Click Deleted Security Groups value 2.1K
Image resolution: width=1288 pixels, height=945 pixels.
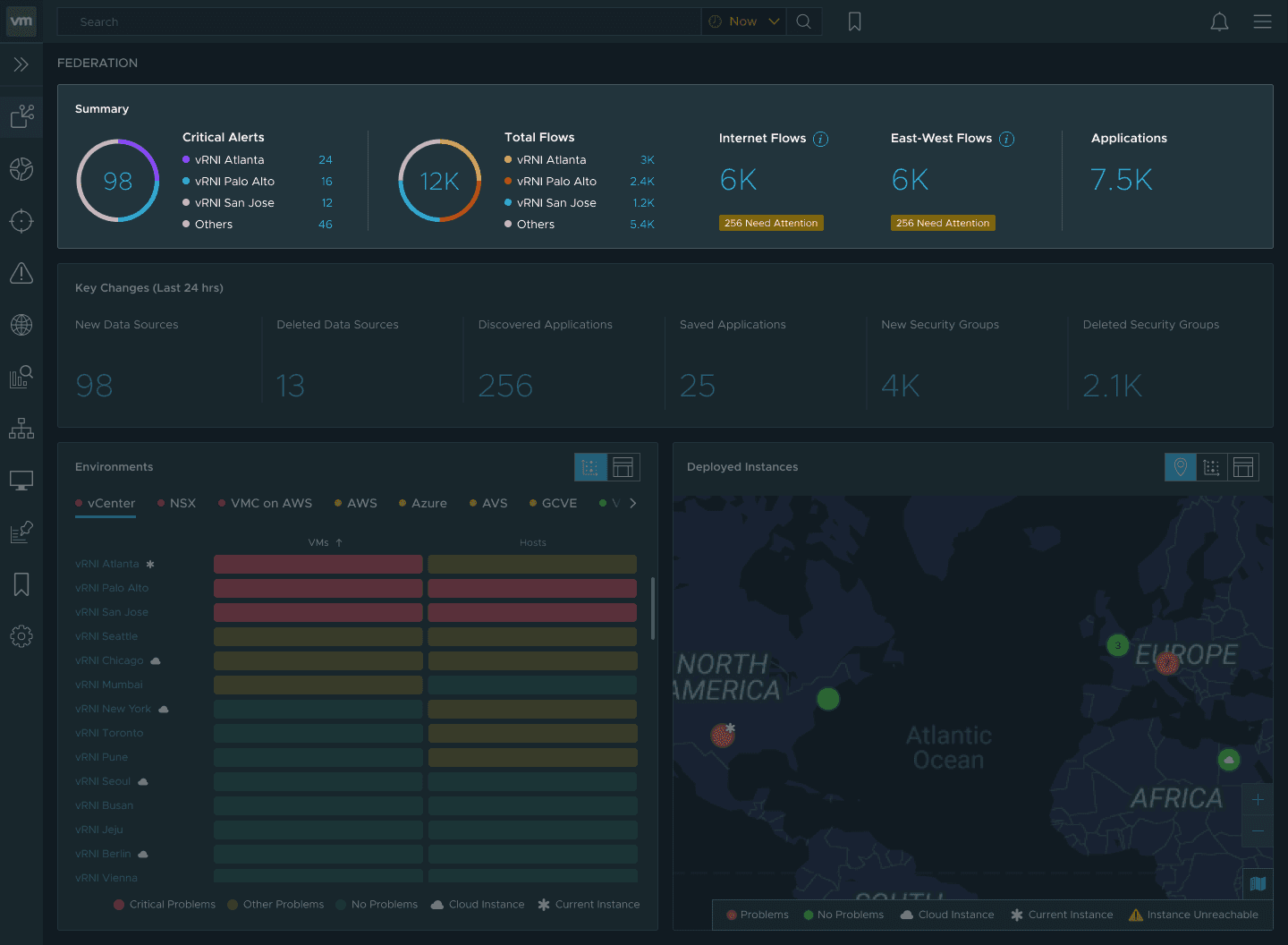pos(1113,386)
